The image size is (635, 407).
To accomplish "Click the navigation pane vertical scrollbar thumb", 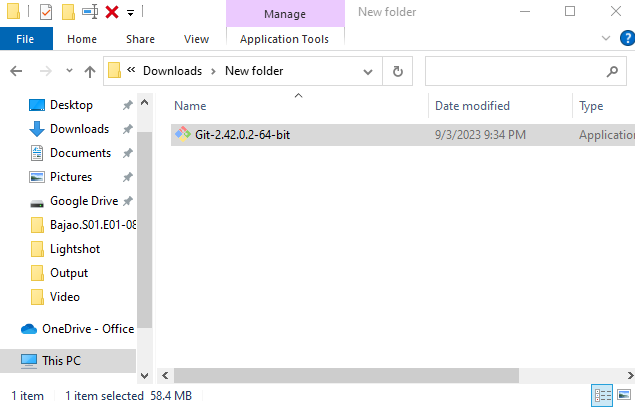I will pos(145,230).
